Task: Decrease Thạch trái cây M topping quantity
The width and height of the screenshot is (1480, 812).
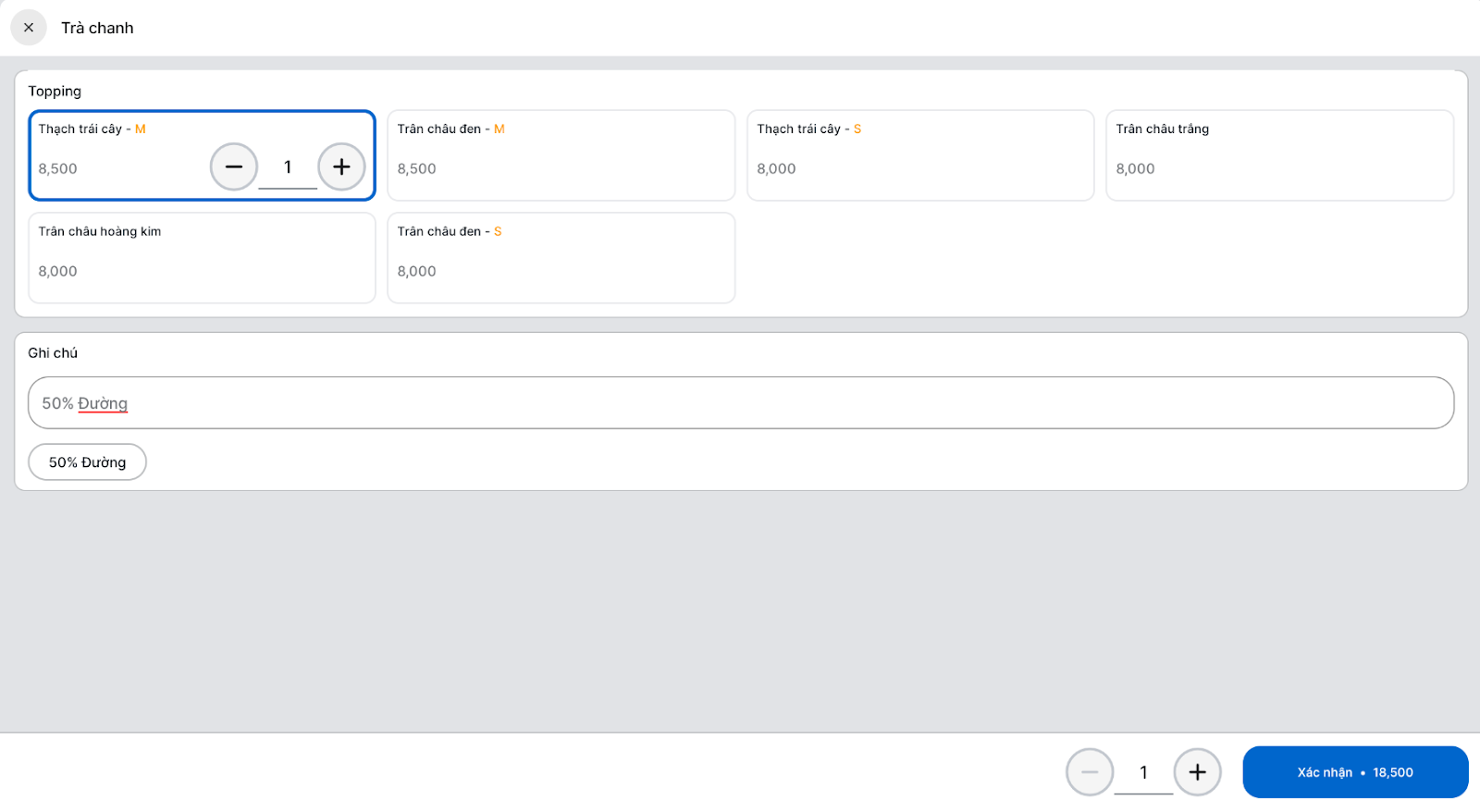Action: pos(234,167)
